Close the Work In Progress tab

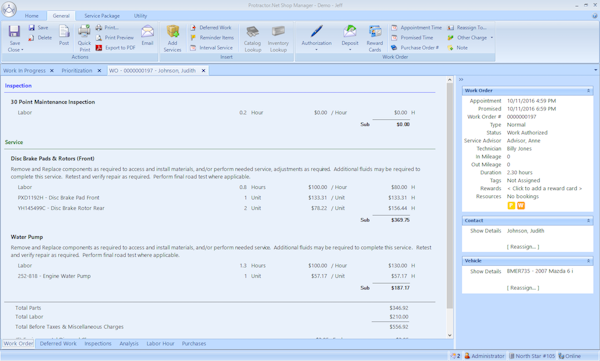pyautogui.click(x=52, y=70)
